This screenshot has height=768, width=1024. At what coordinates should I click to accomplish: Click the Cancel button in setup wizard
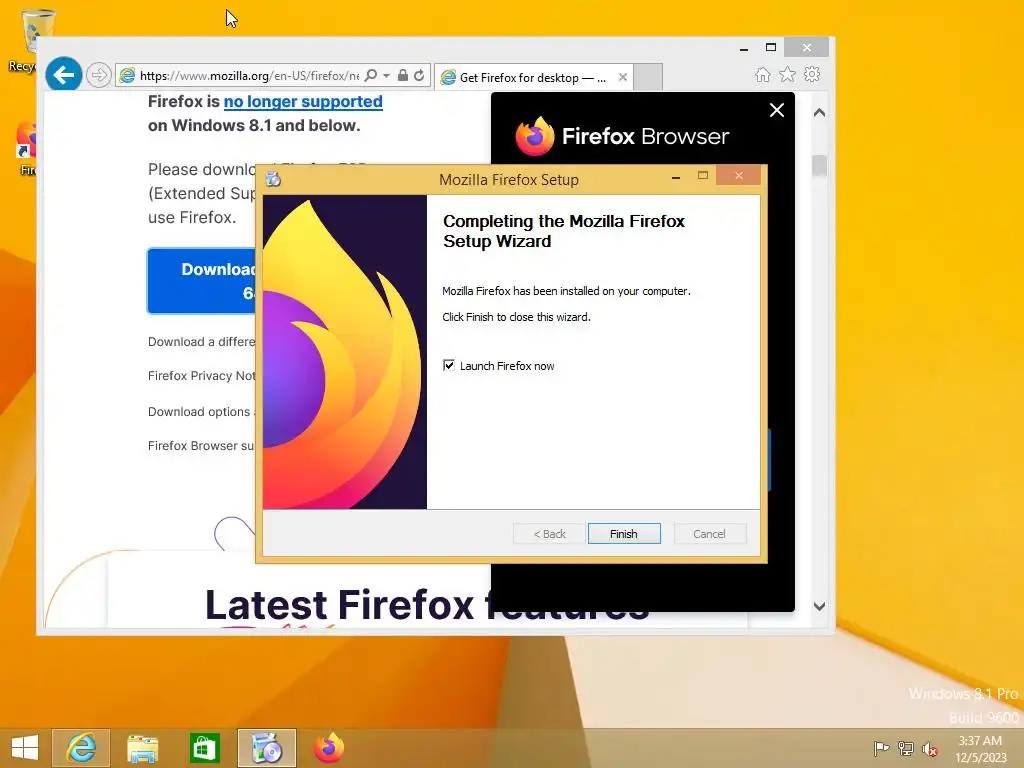click(709, 534)
